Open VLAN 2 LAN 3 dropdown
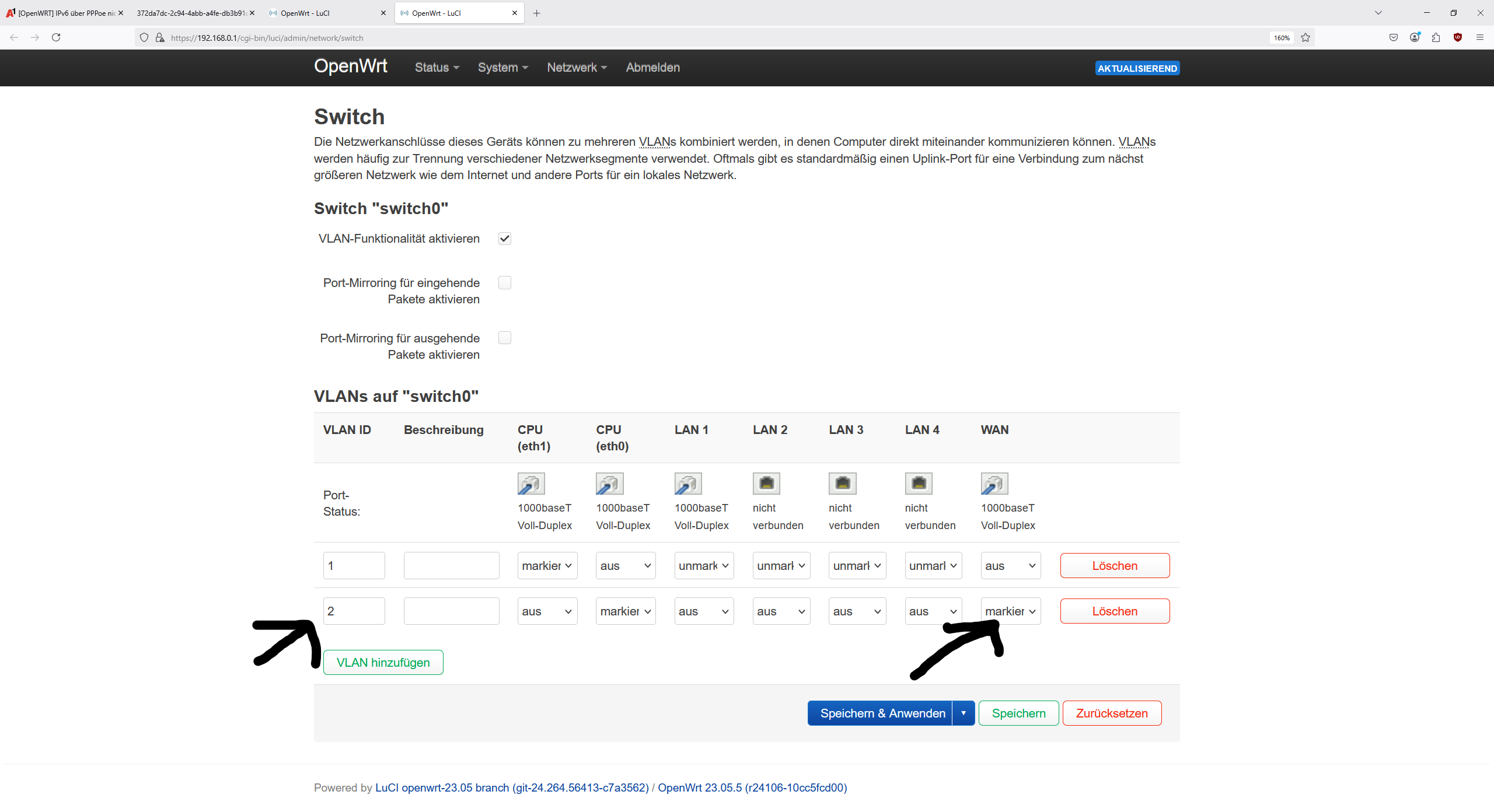1494x812 pixels. pyautogui.click(x=857, y=611)
